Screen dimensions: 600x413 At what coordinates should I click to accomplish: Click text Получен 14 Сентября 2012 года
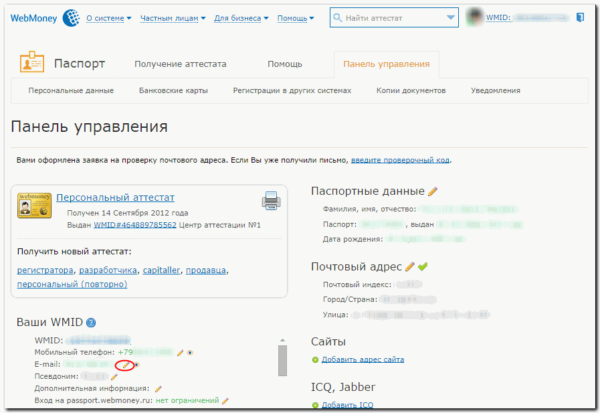(x=127, y=213)
